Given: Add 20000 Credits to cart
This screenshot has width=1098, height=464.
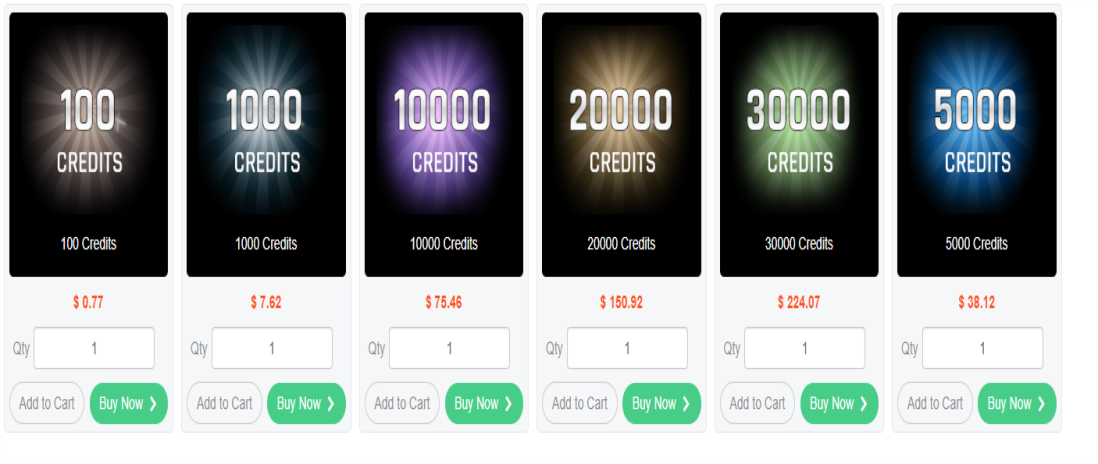Looking at the screenshot, I should pyautogui.click(x=580, y=403).
